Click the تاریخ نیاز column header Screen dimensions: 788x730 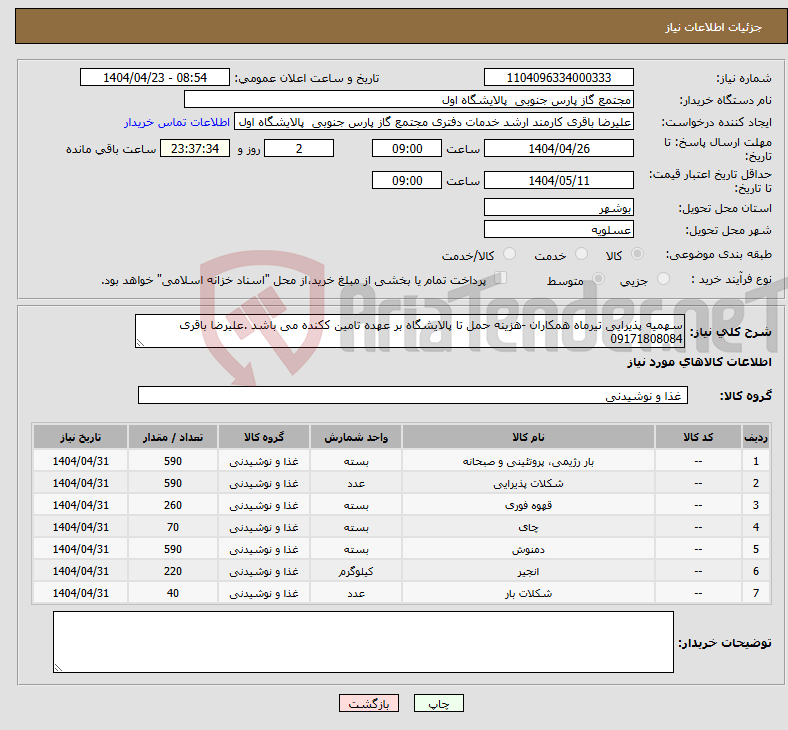[x=80, y=437]
